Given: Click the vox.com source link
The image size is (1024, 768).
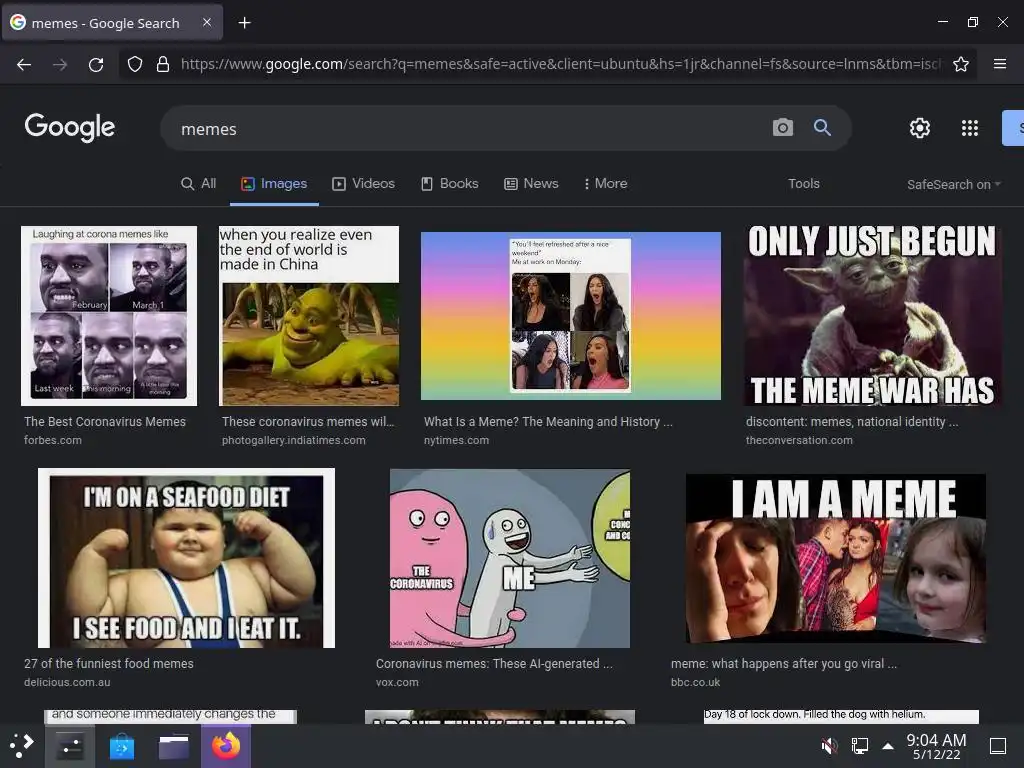Looking at the screenshot, I should (397, 682).
